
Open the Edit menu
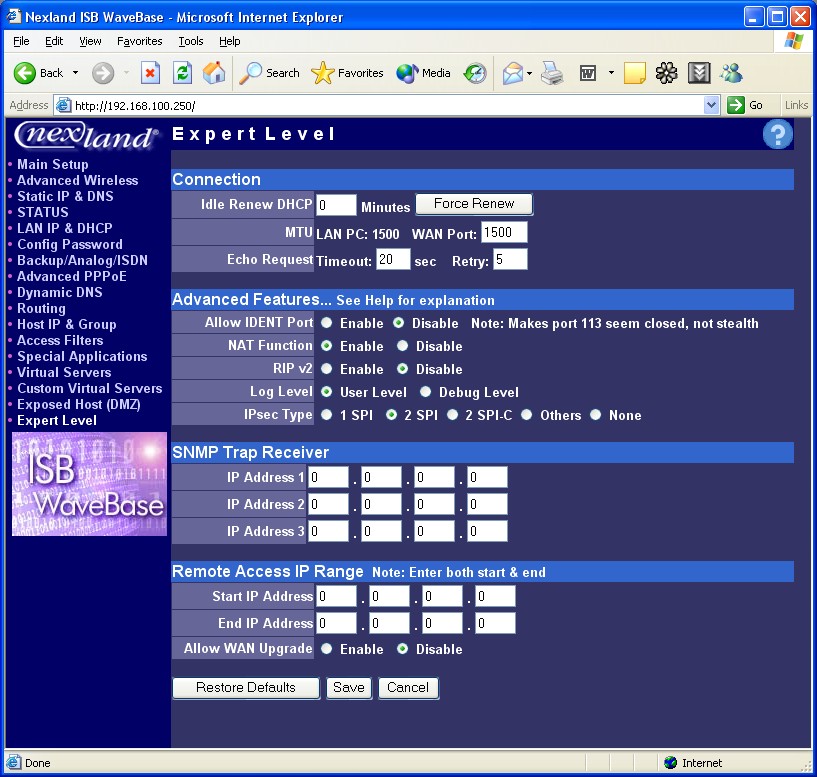[x=54, y=41]
